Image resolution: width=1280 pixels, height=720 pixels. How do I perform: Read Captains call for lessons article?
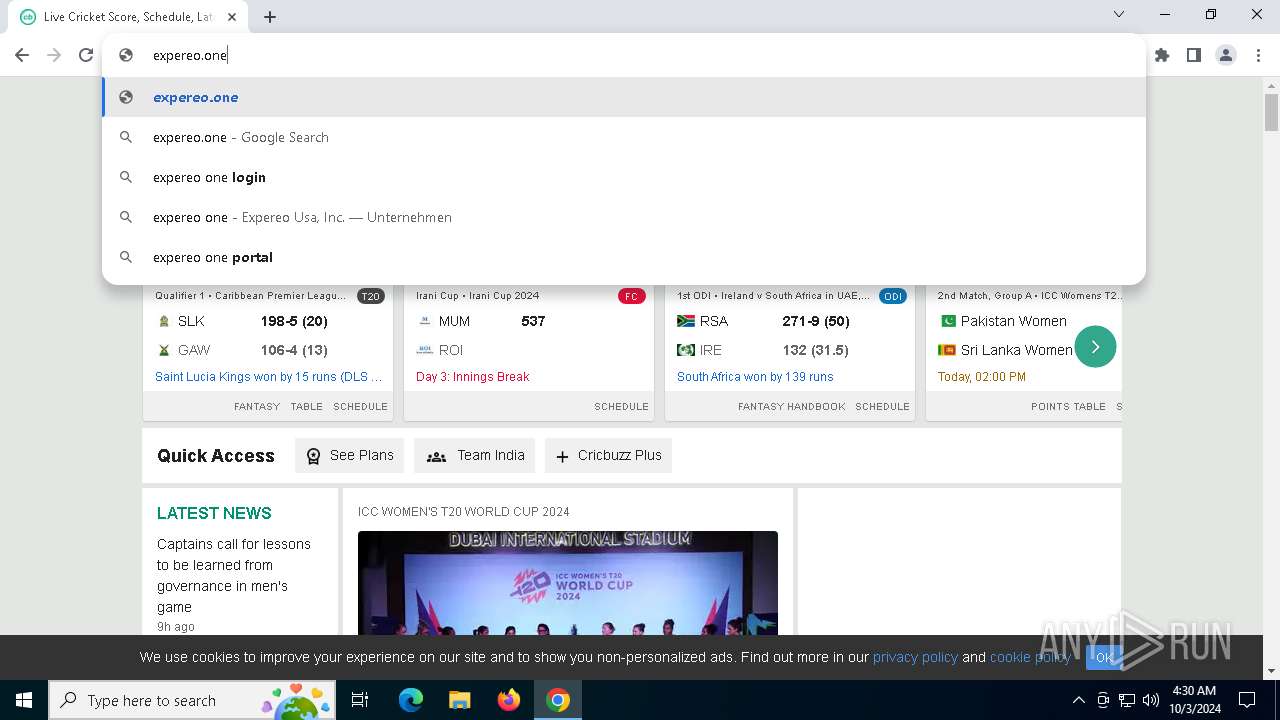tap(234, 575)
